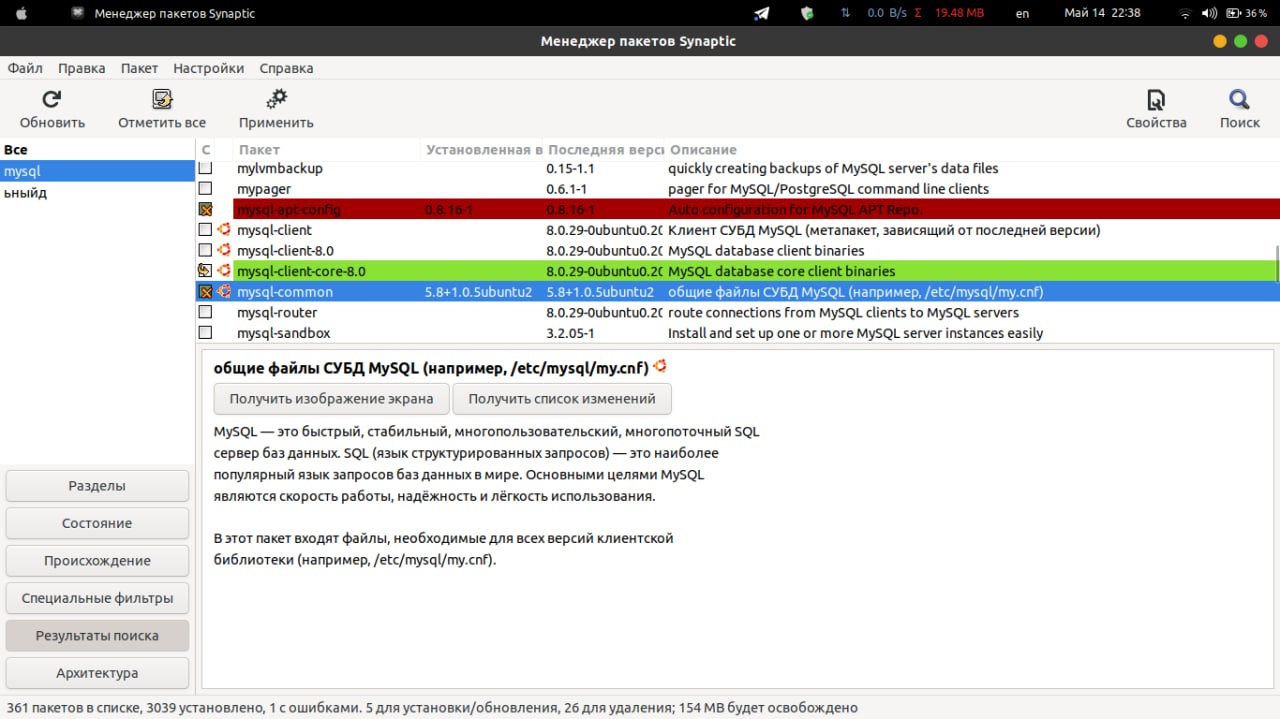
Task: Click version 3.2.05-1 of mysql-sandbox
Action: click(x=571, y=333)
